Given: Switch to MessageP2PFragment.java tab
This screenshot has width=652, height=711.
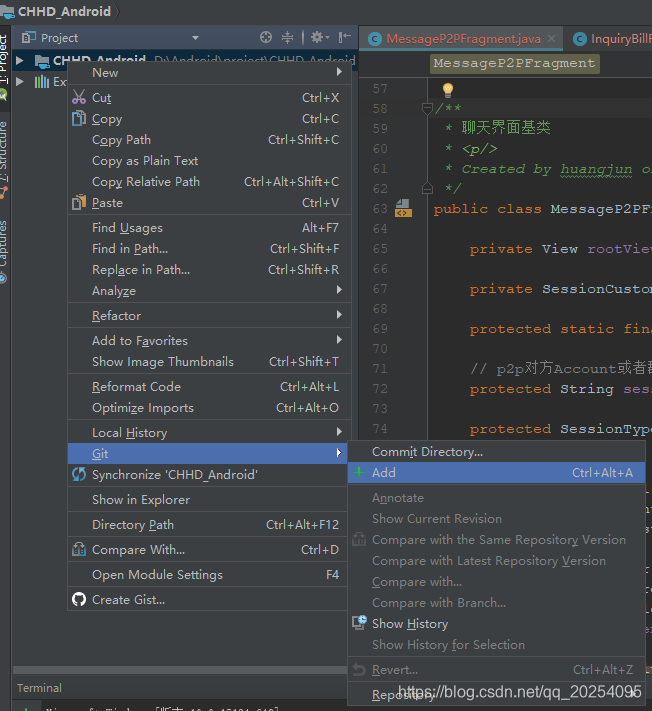Looking at the screenshot, I should click(x=463, y=39).
